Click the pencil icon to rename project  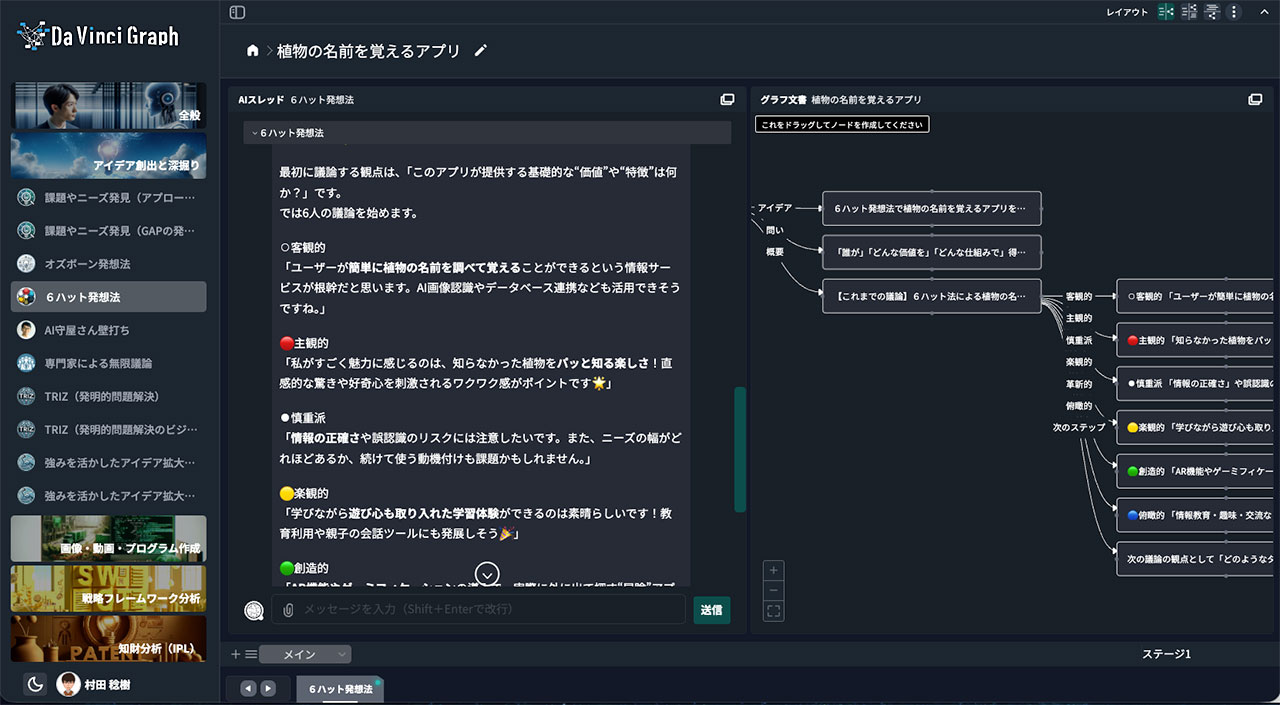click(481, 51)
